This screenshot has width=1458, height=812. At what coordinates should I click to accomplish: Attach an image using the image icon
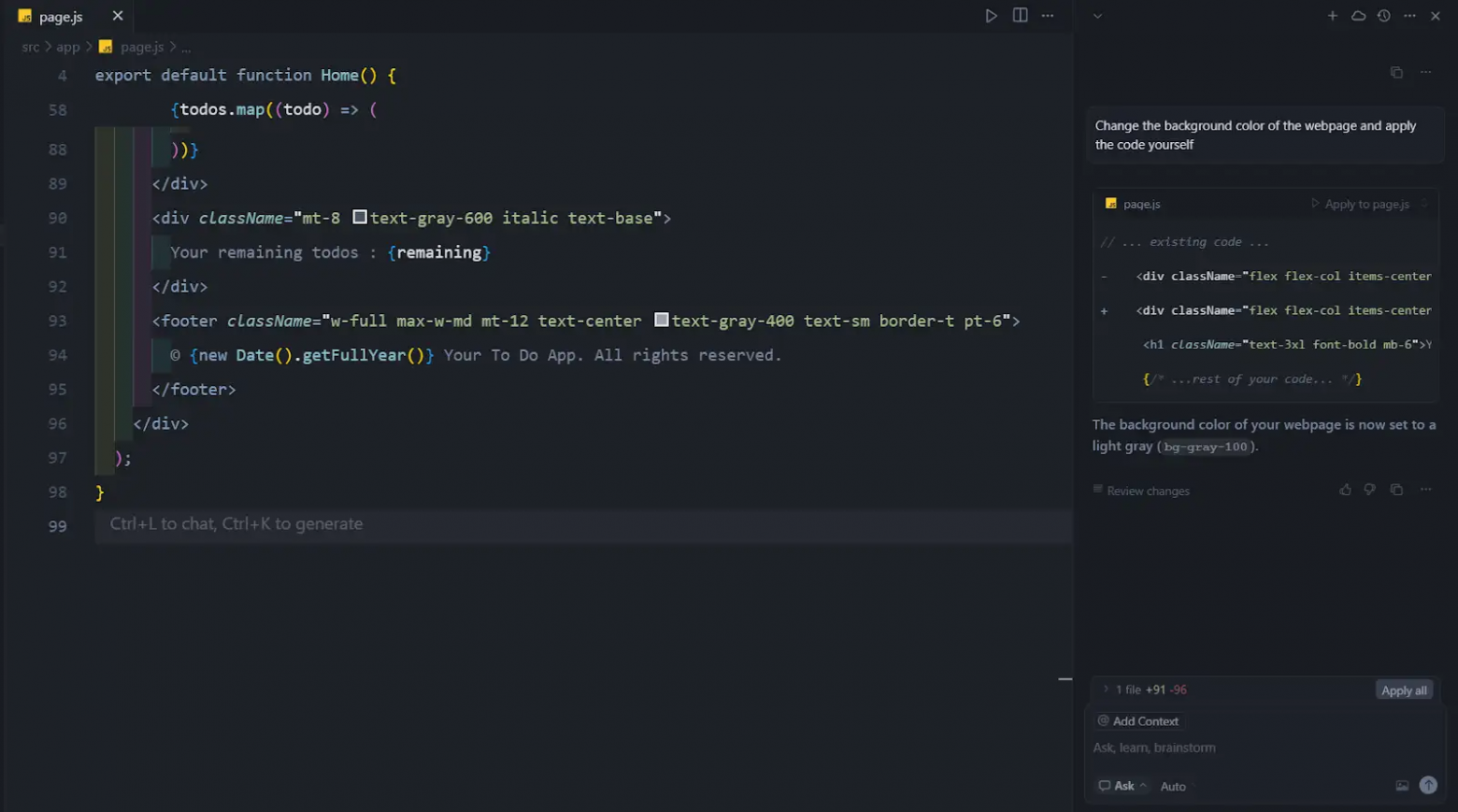tap(1402, 786)
